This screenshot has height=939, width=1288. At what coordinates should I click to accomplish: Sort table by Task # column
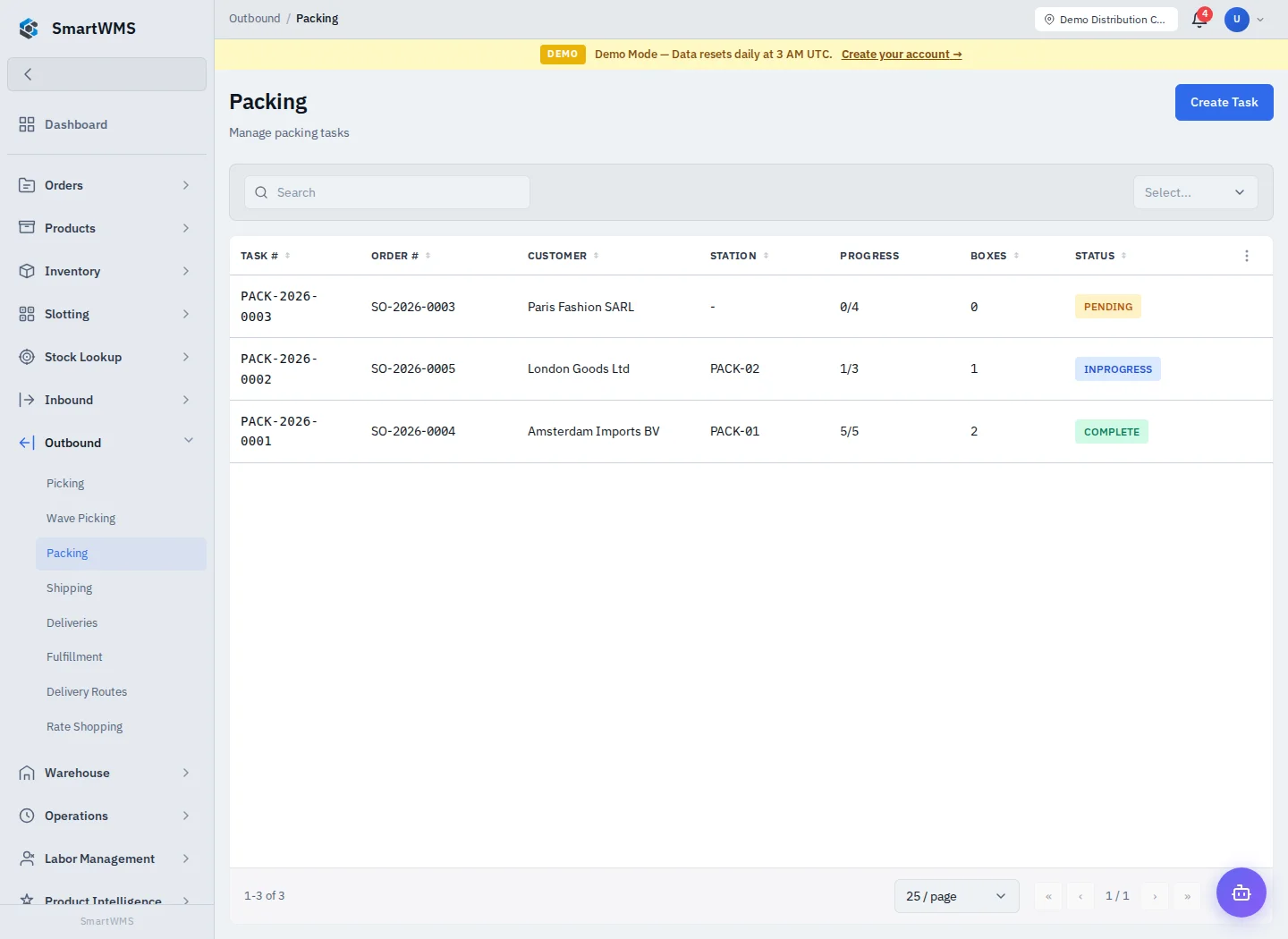pyautogui.click(x=265, y=256)
